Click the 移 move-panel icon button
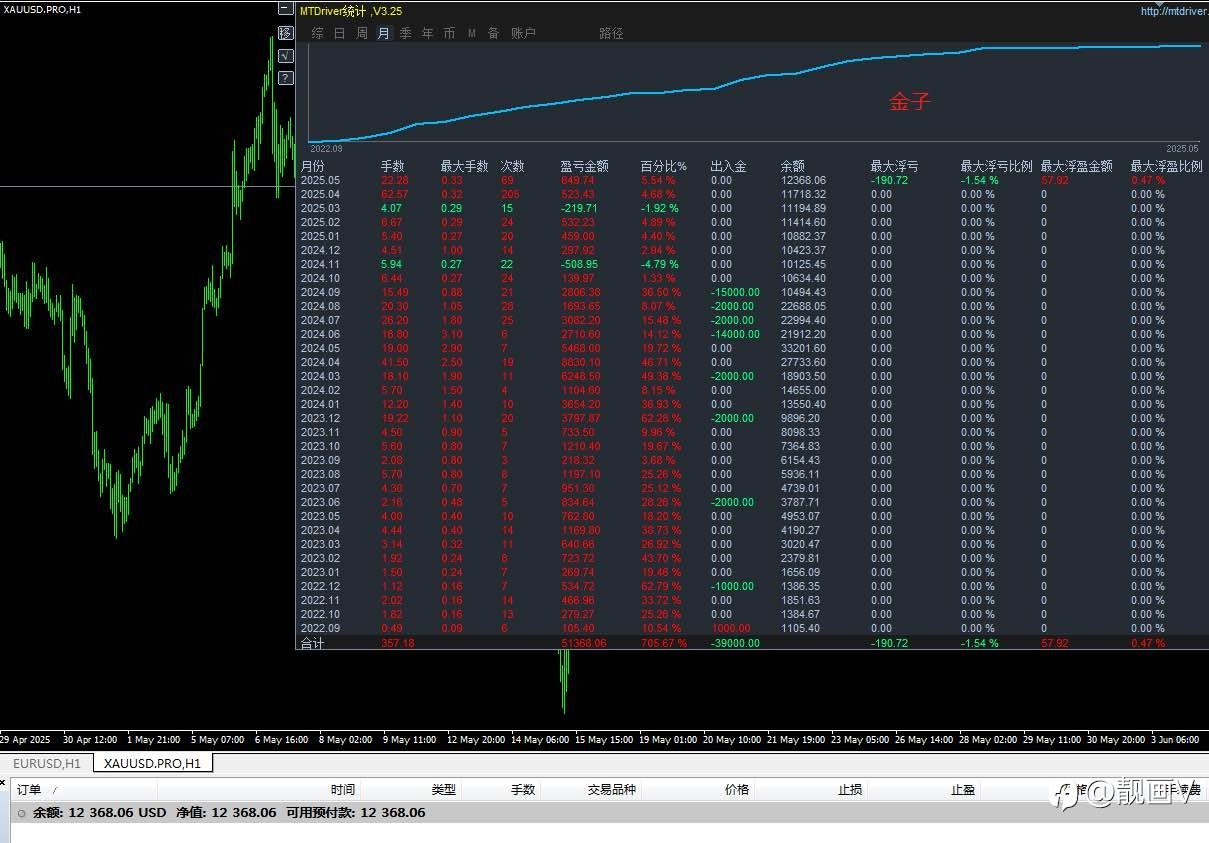The width and height of the screenshot is (1209, 843). coord(285,32)
